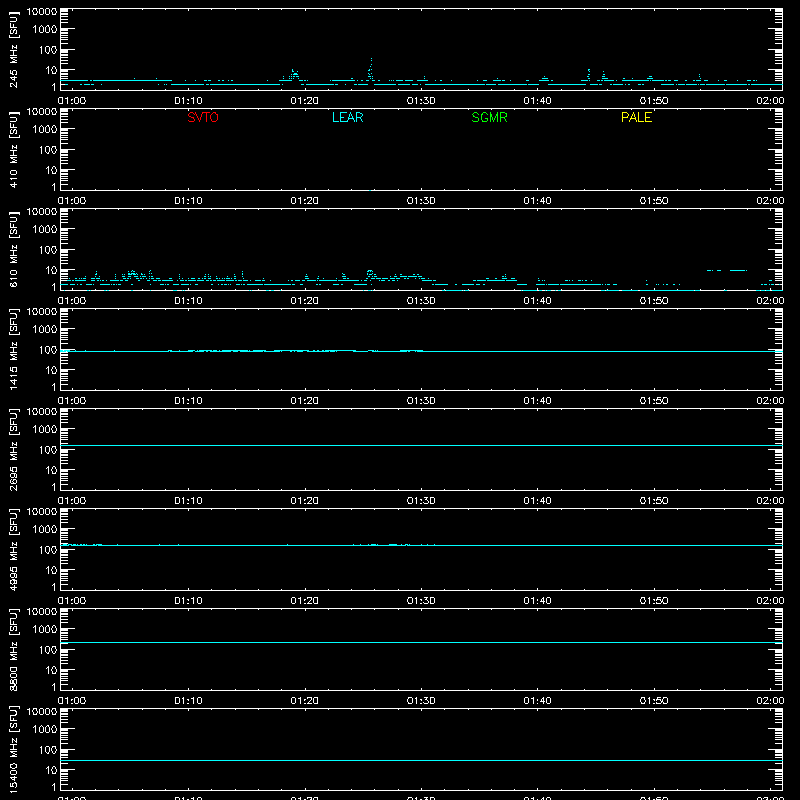Select the 610 MHz [SFU] axis label
800x800 pixels.
point(13,249)
